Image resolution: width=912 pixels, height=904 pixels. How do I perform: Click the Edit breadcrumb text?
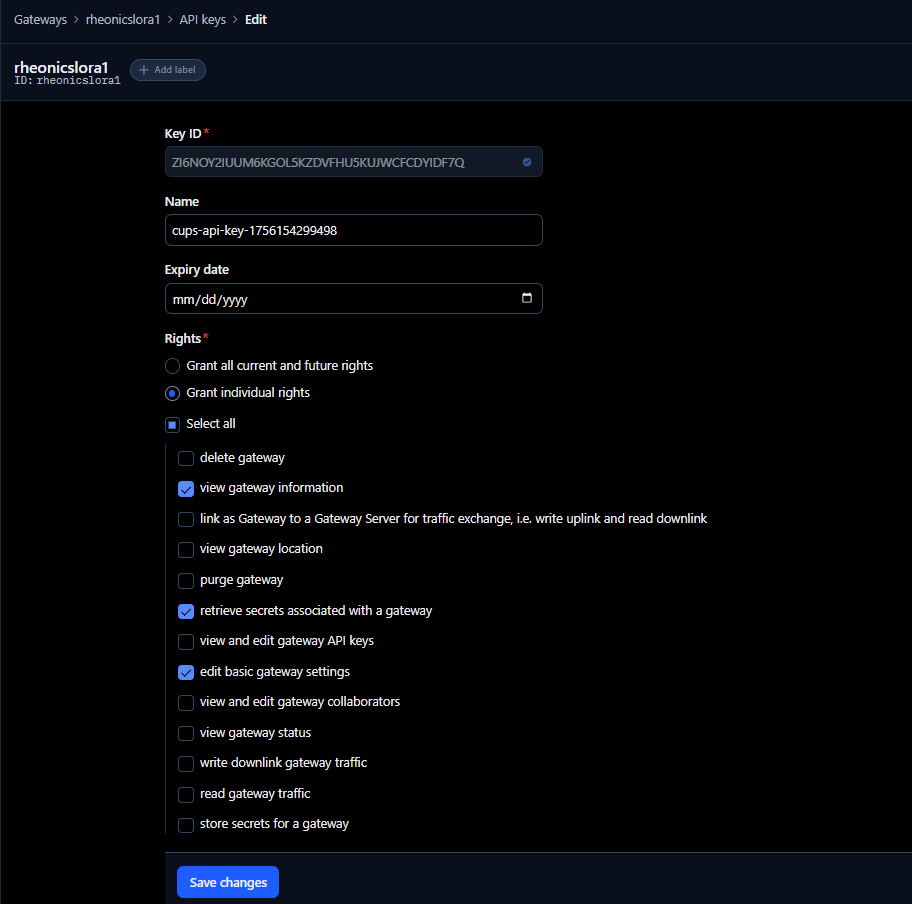tap(256, 20)
